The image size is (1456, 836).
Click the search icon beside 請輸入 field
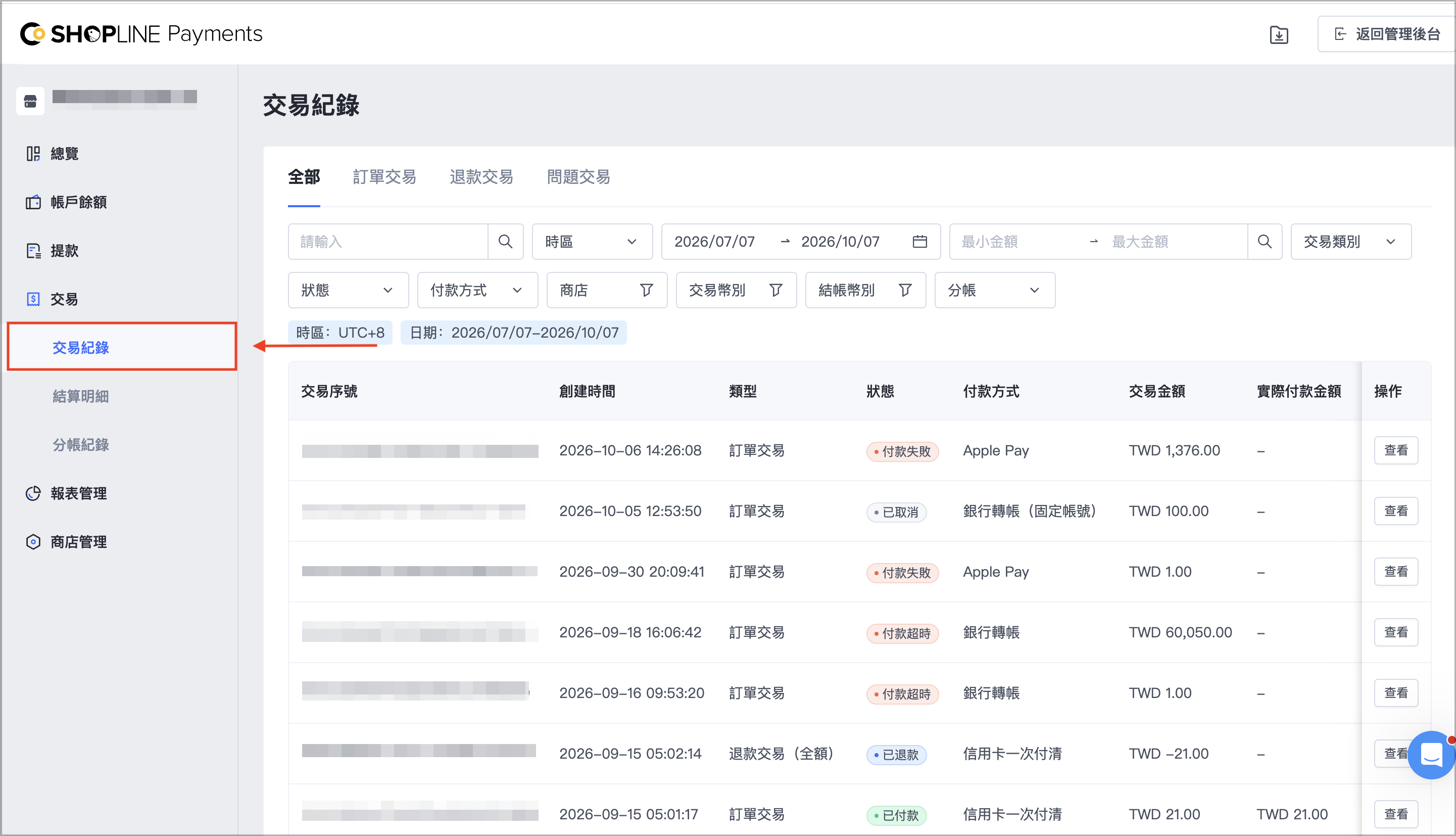pyautogui.click(x=505, y=242)
